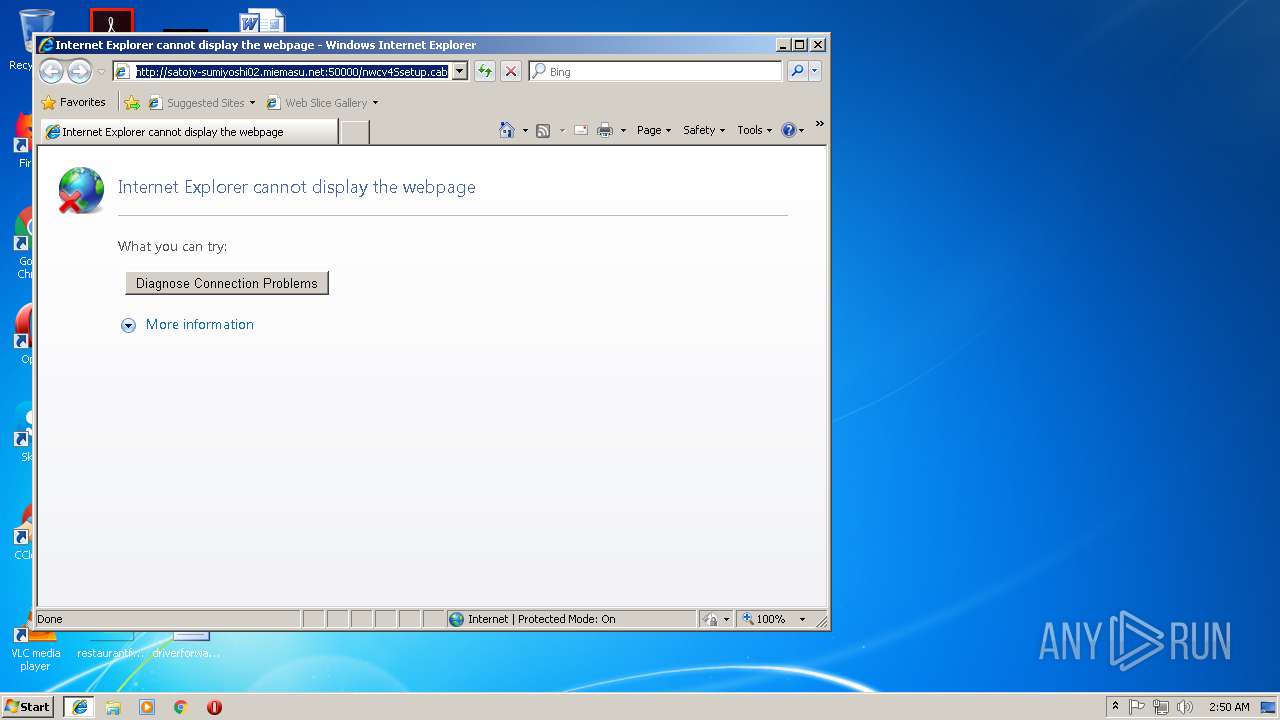Viewport: 1280px width, 720px height.
Task: Click the 'Done' status bar text
Action: 50,619
